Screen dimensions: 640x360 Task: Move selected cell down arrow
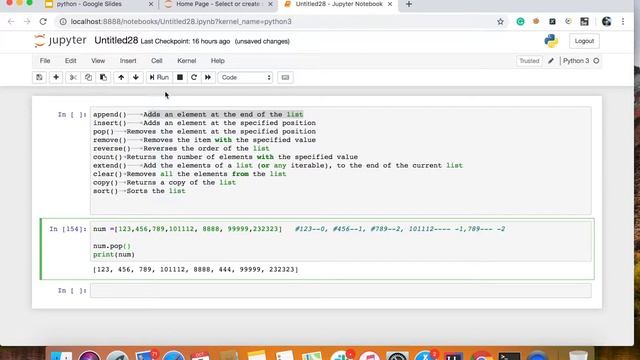click(136, 77)
